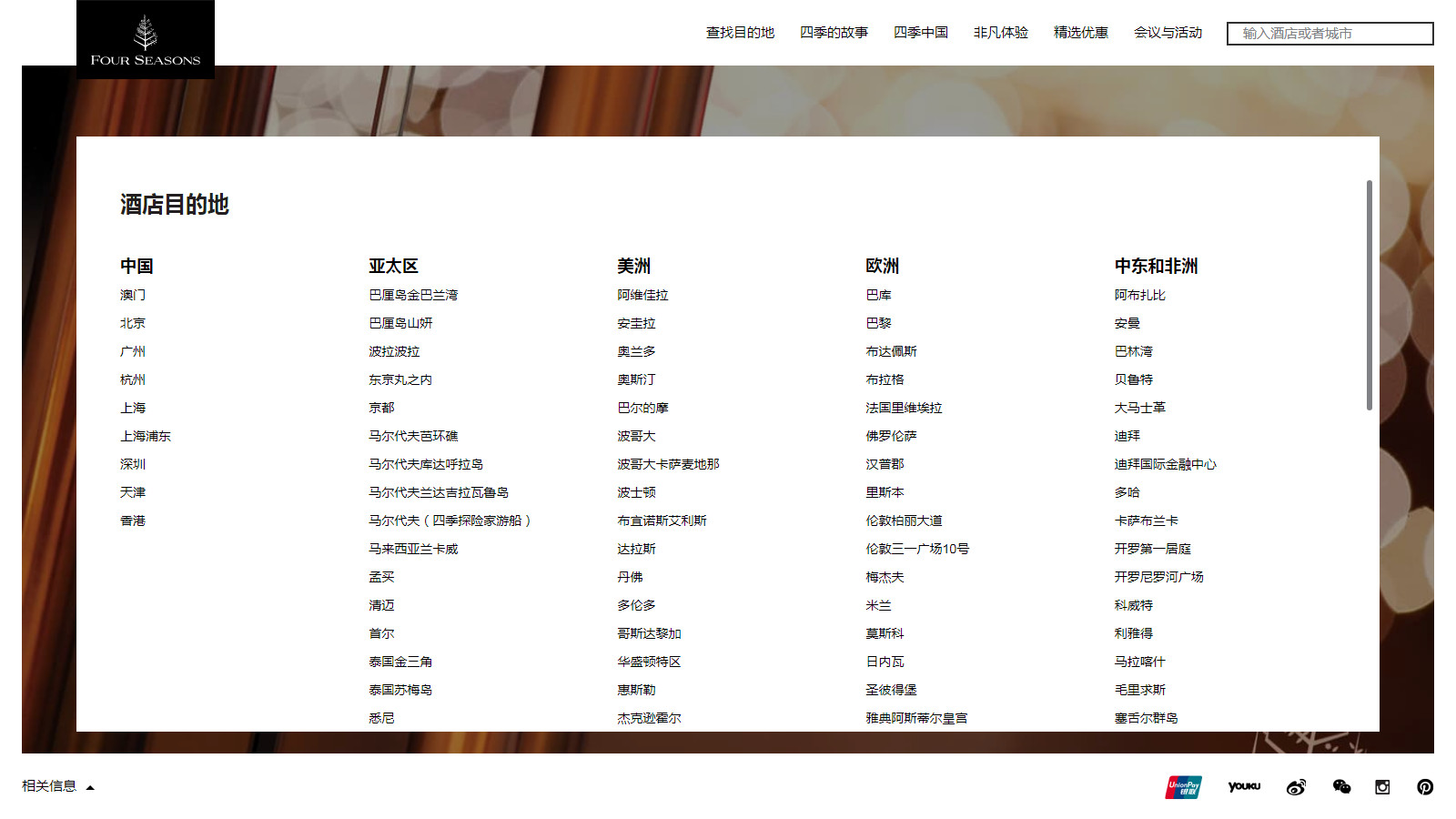Expand the 相关信息 footer section

click(57, 786)
